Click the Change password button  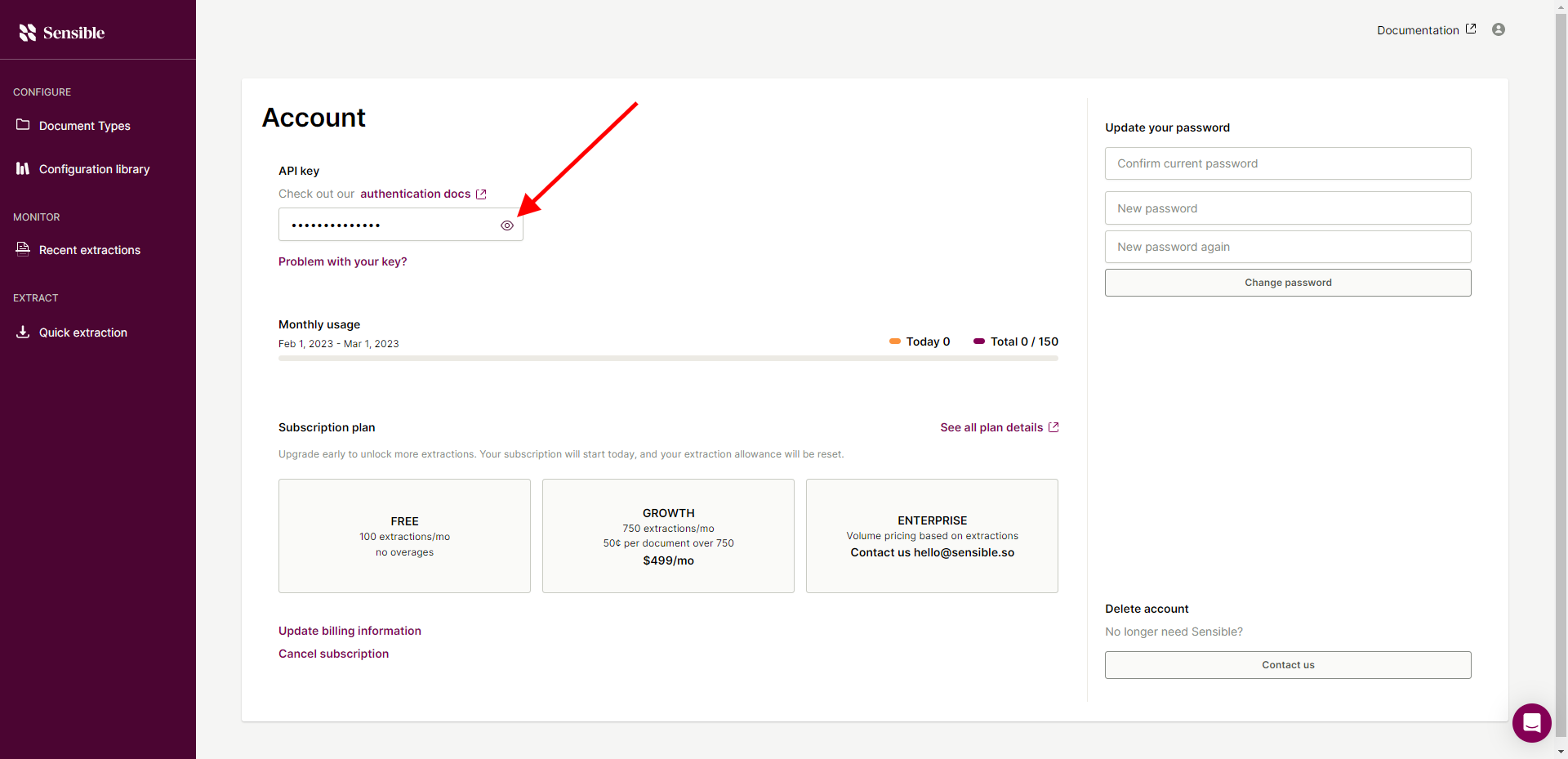pyautogui.click(x=1288, y=283)
